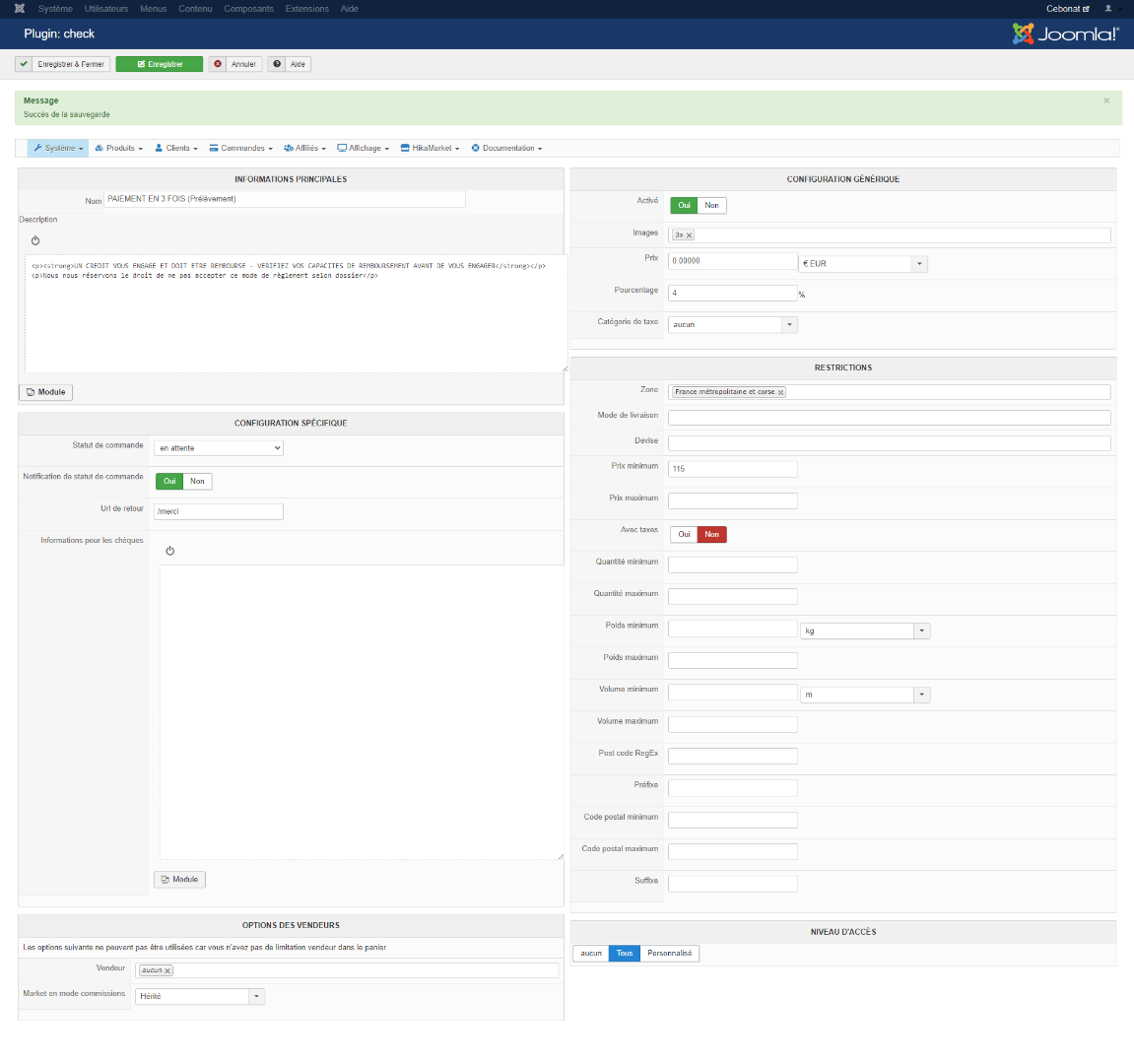This screenshot has width=1134, height=1064.
Task: Expand the Affichage menu
Action: (363, 148)
